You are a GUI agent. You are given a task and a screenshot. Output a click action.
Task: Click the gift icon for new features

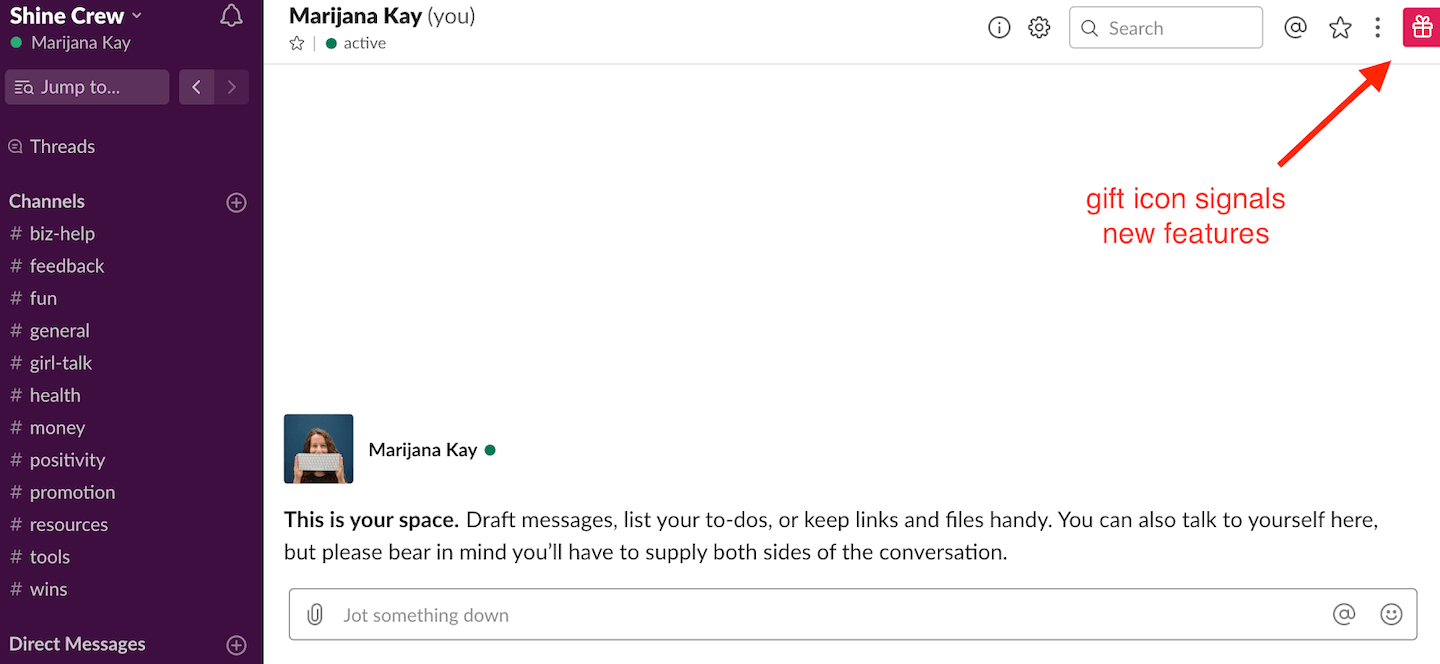1421,28
